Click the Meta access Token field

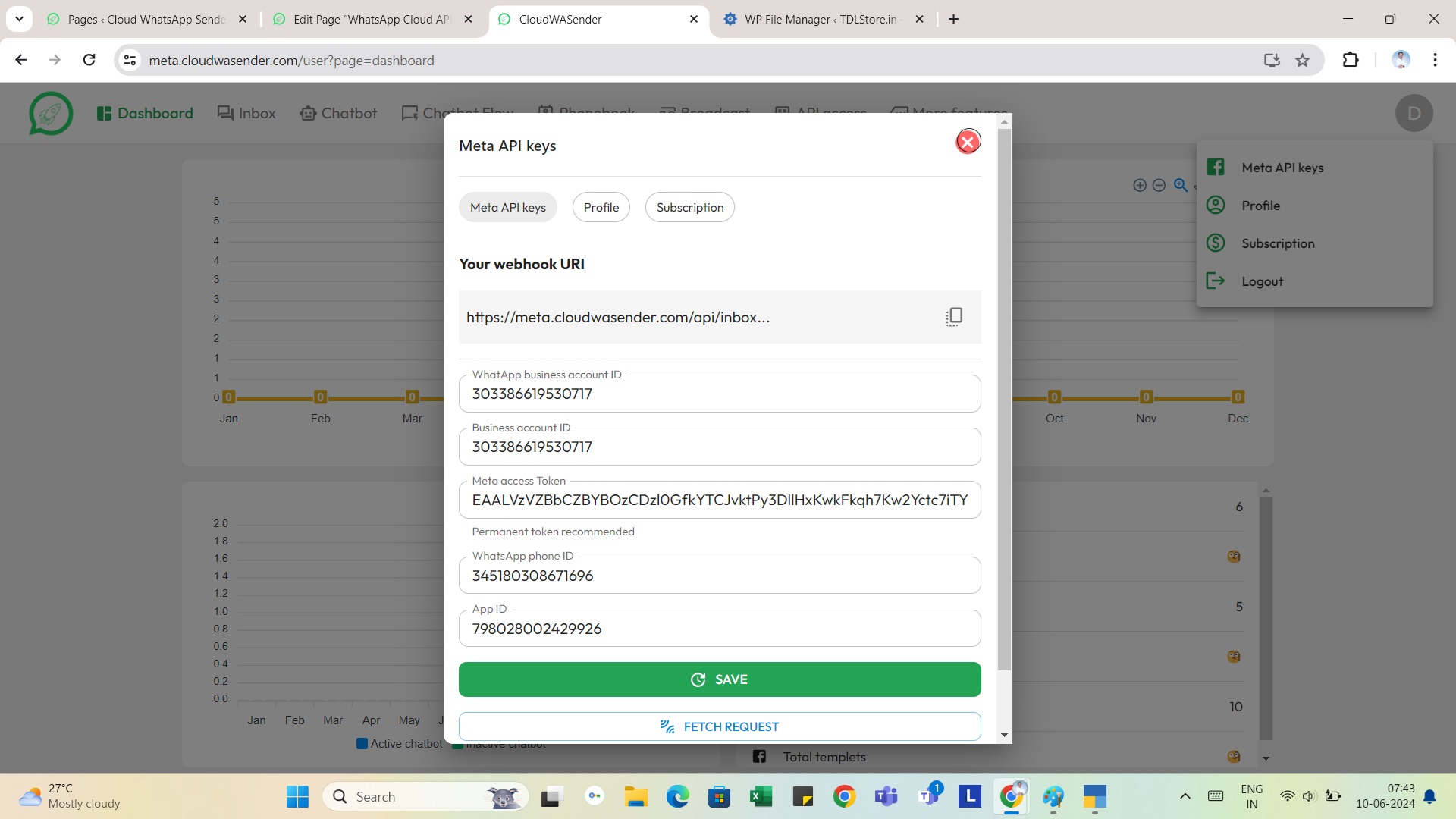click(720, 500)
